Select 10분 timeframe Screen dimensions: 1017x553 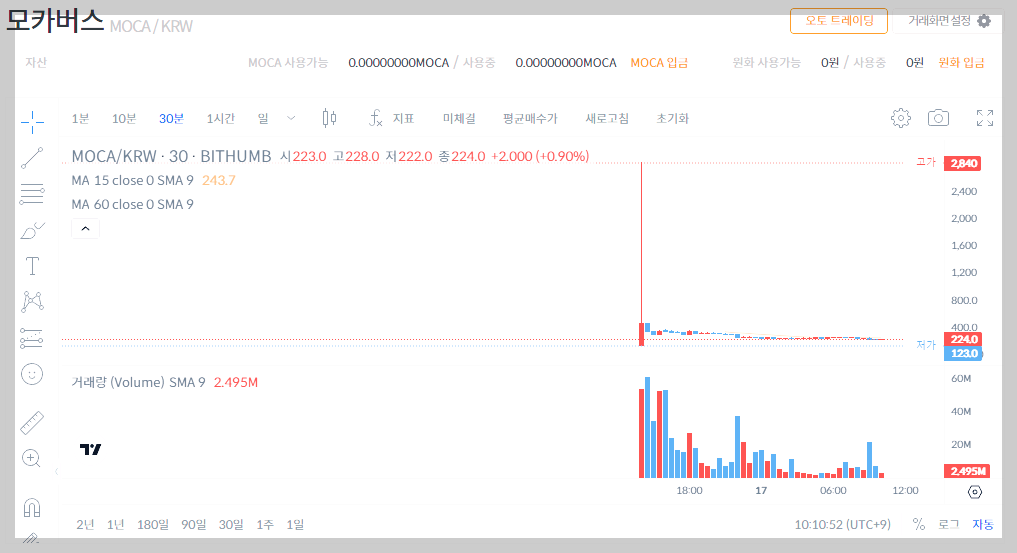124,119
